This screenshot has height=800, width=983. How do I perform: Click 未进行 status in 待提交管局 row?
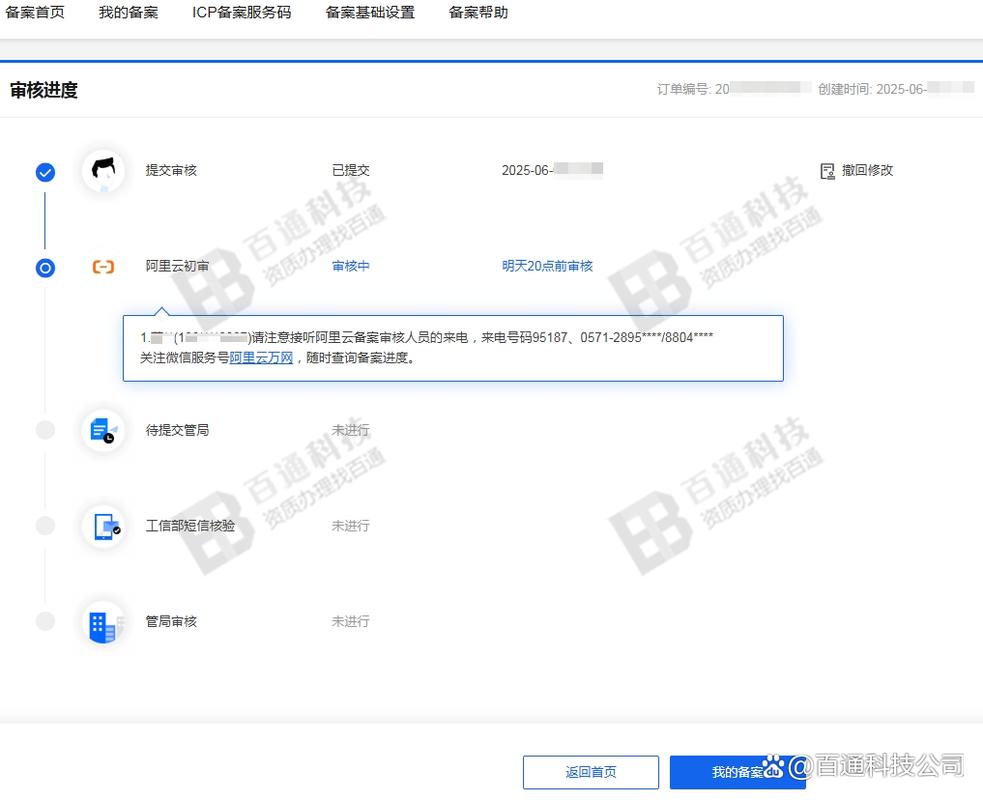(350, 430)
